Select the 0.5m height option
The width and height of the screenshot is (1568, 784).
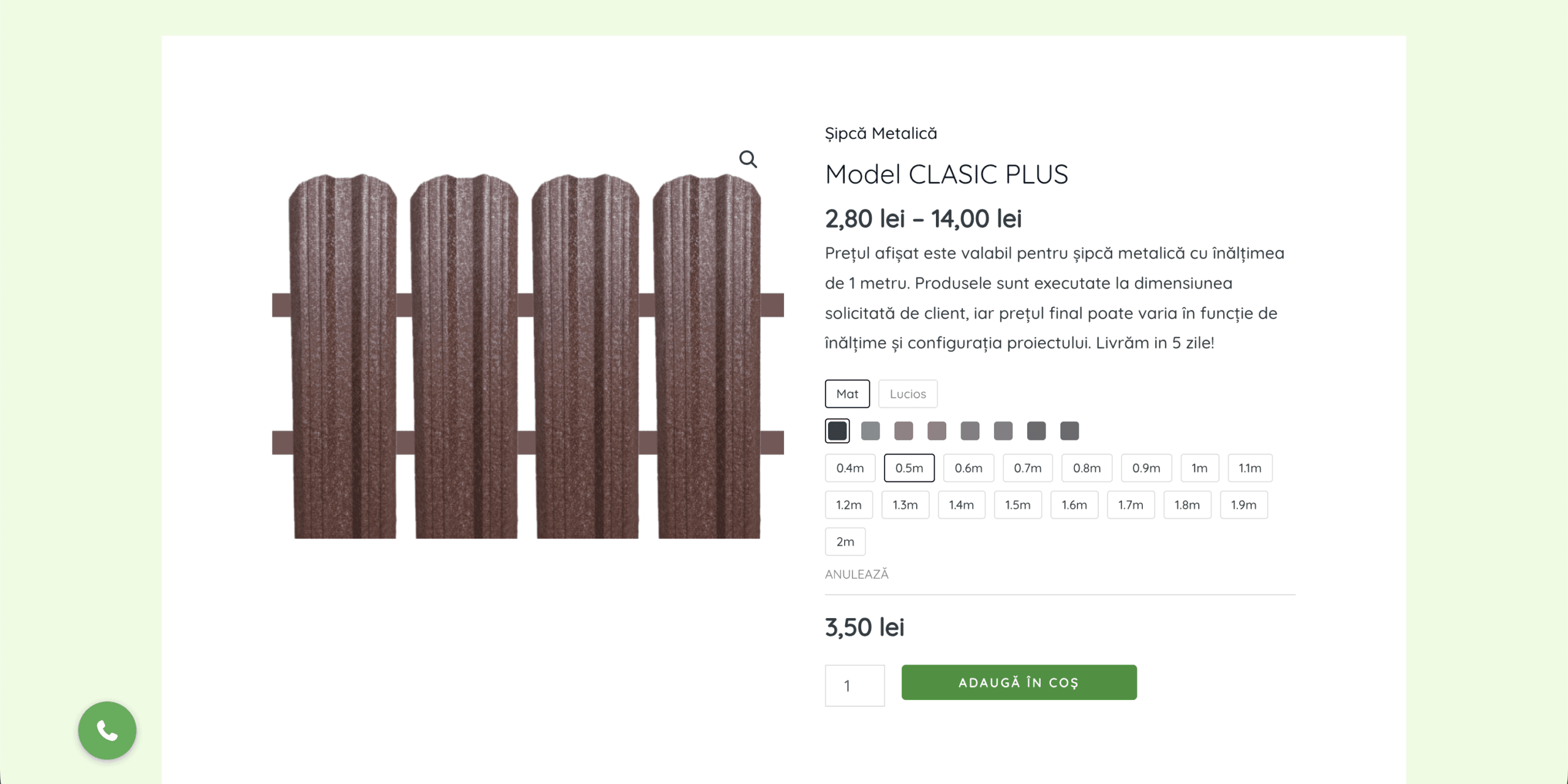pyautogui.click(x=909, y=468)
